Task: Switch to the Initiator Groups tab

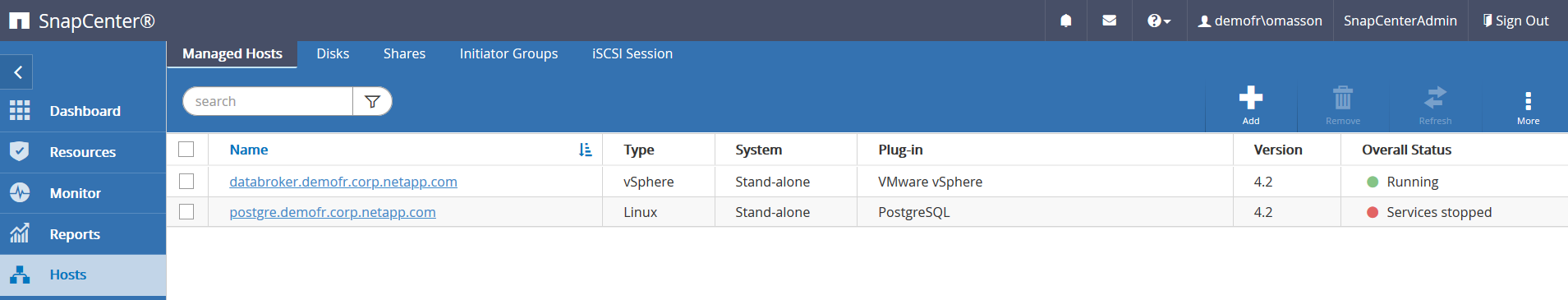Action: click(x=508, y=53)
